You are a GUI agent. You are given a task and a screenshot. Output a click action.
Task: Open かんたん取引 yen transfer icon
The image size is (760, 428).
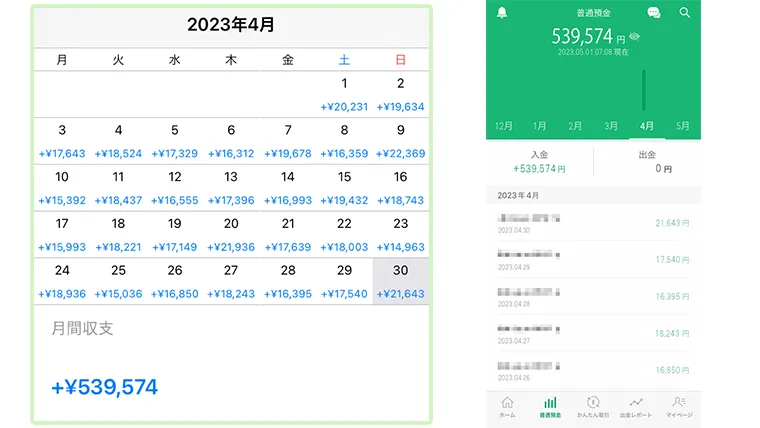[593, 406]
